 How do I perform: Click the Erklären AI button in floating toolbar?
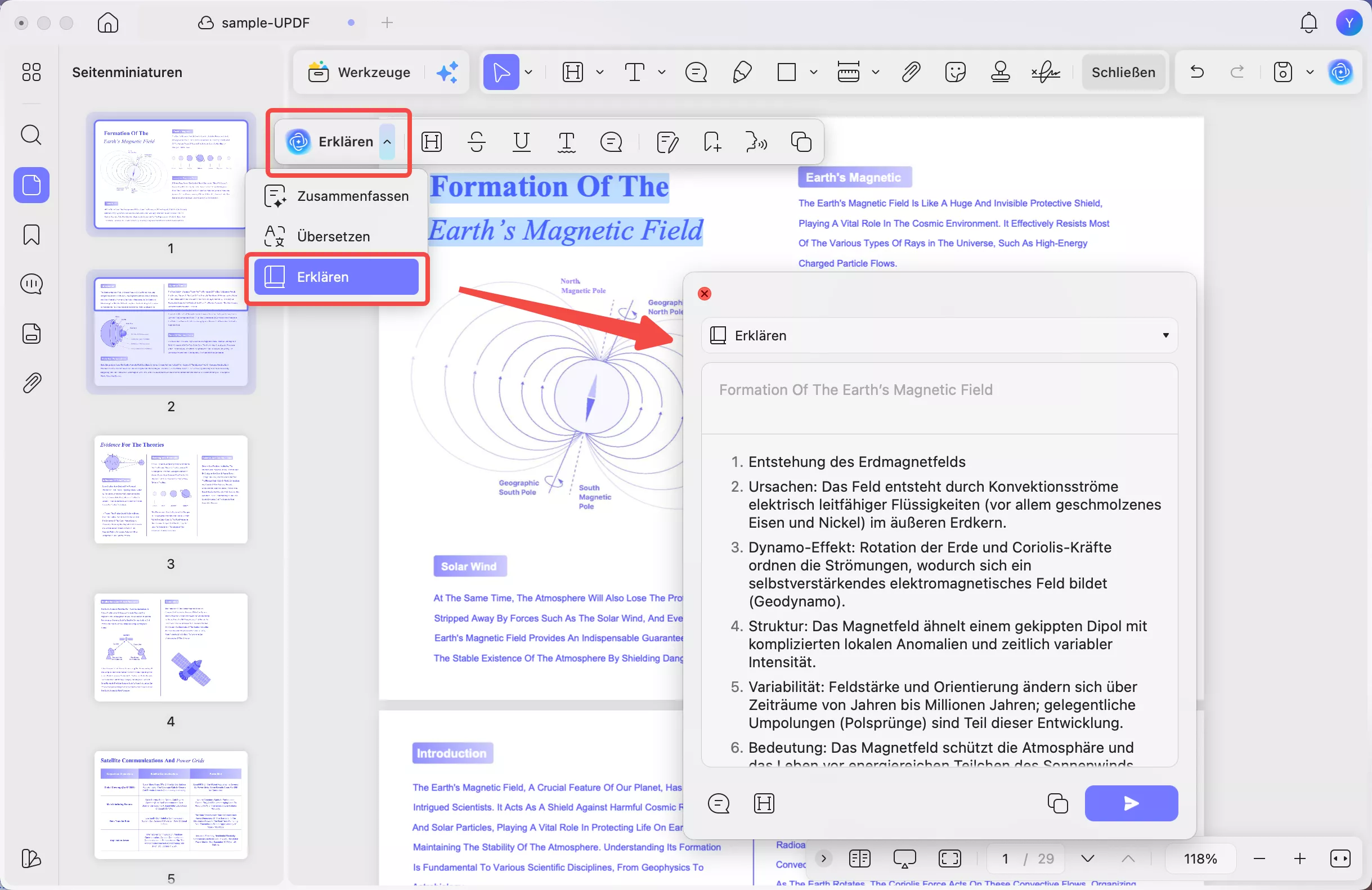pos(331,142)
